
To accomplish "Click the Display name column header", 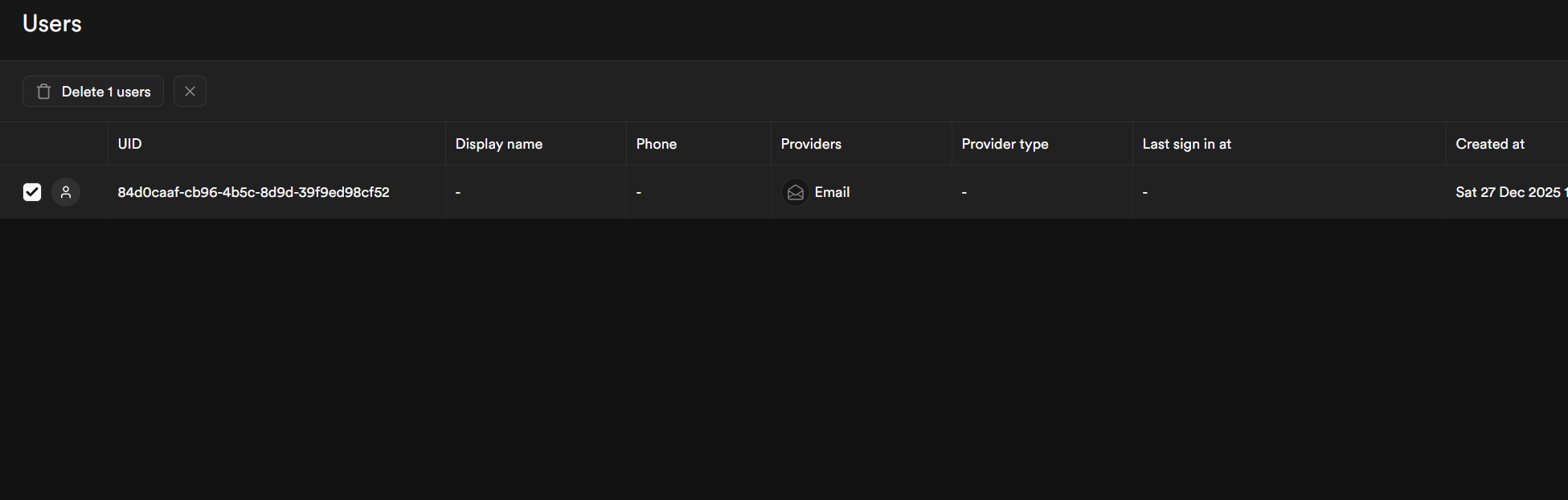I will [x=498, y=144].
